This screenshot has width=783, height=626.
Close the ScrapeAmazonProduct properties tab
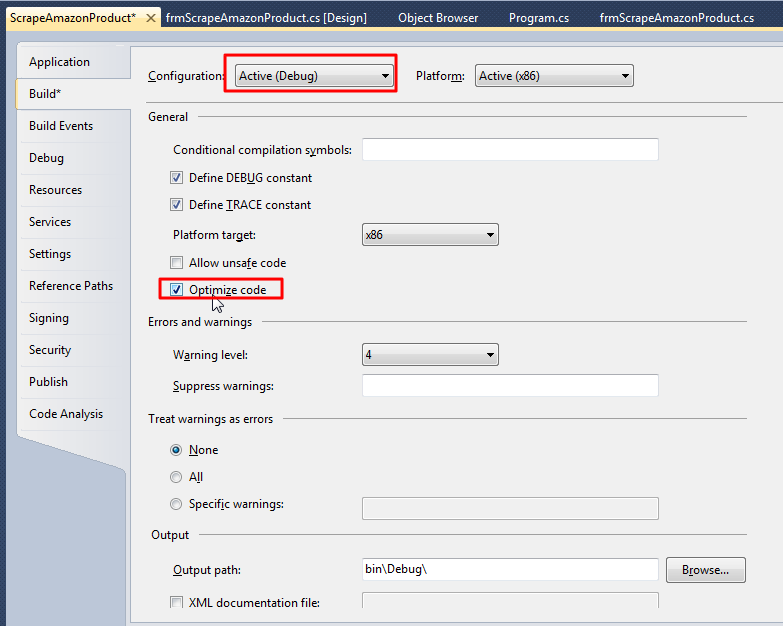click(150, 18)
